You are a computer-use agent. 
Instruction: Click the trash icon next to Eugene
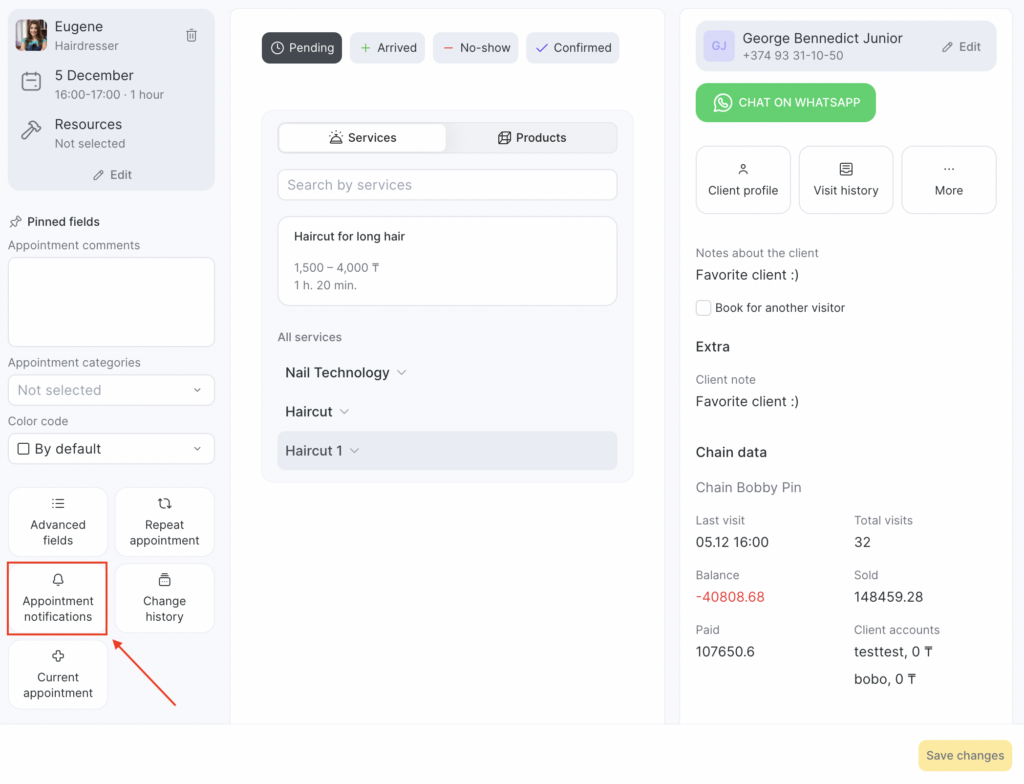(191, 35)
